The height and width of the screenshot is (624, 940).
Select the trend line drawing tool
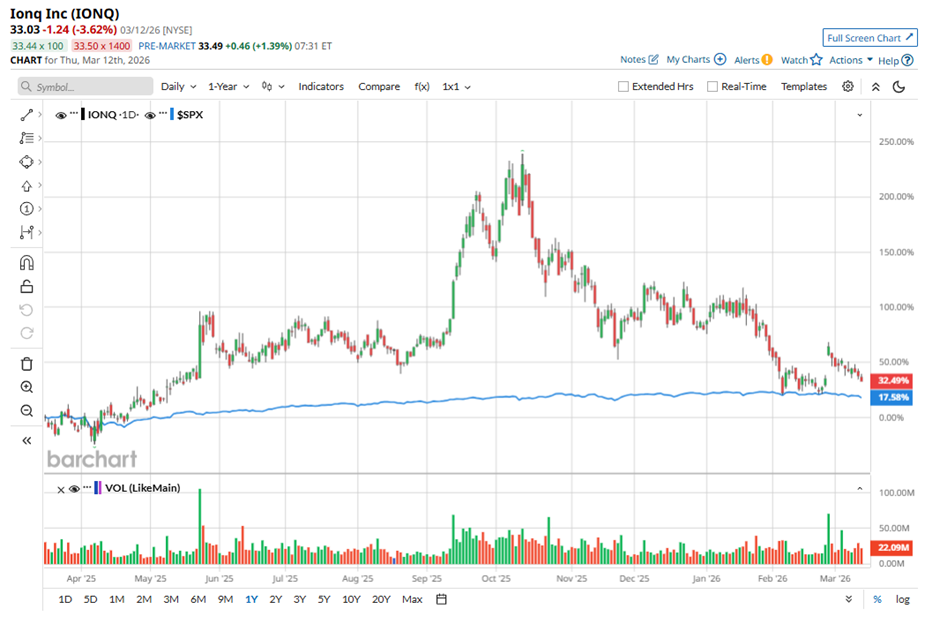pyautogui.click(x=27, y=115)
